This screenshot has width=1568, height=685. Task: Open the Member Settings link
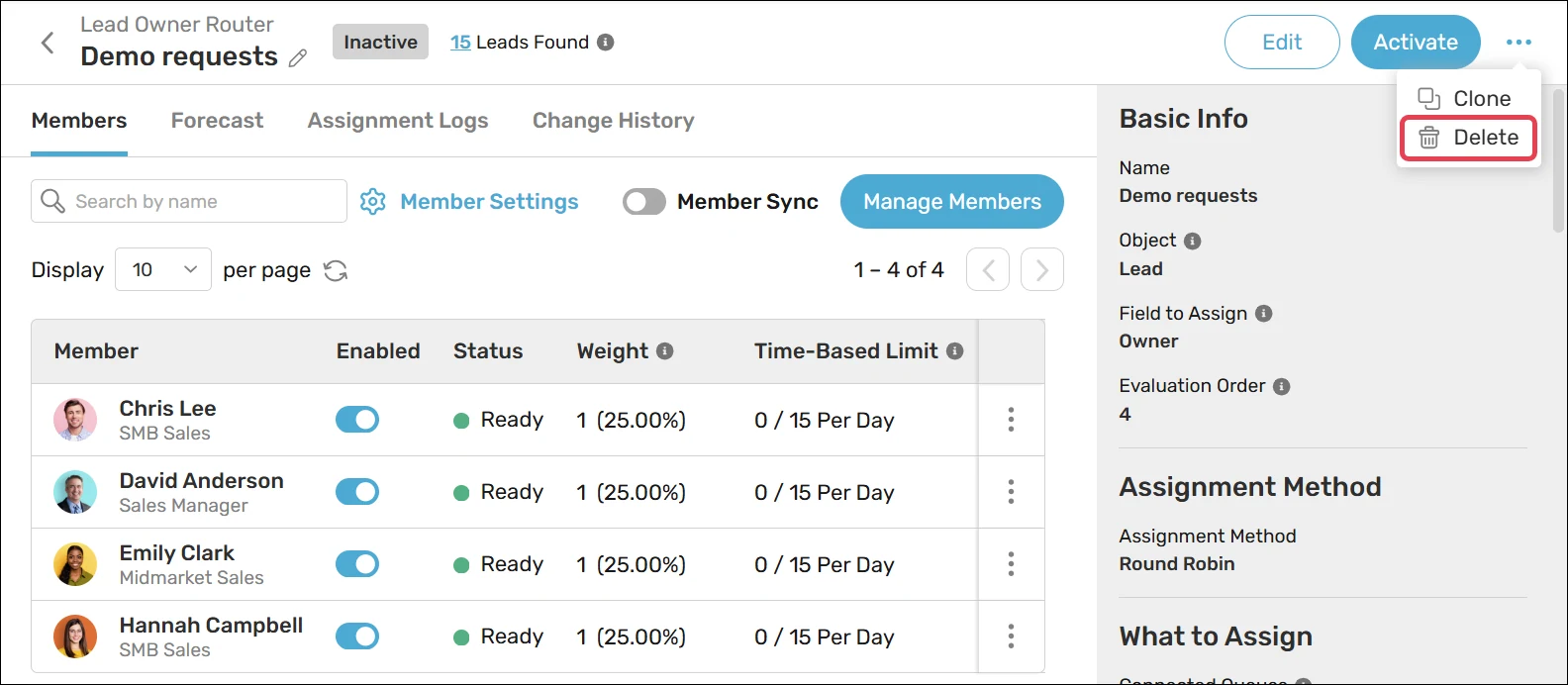pos(489,202)
